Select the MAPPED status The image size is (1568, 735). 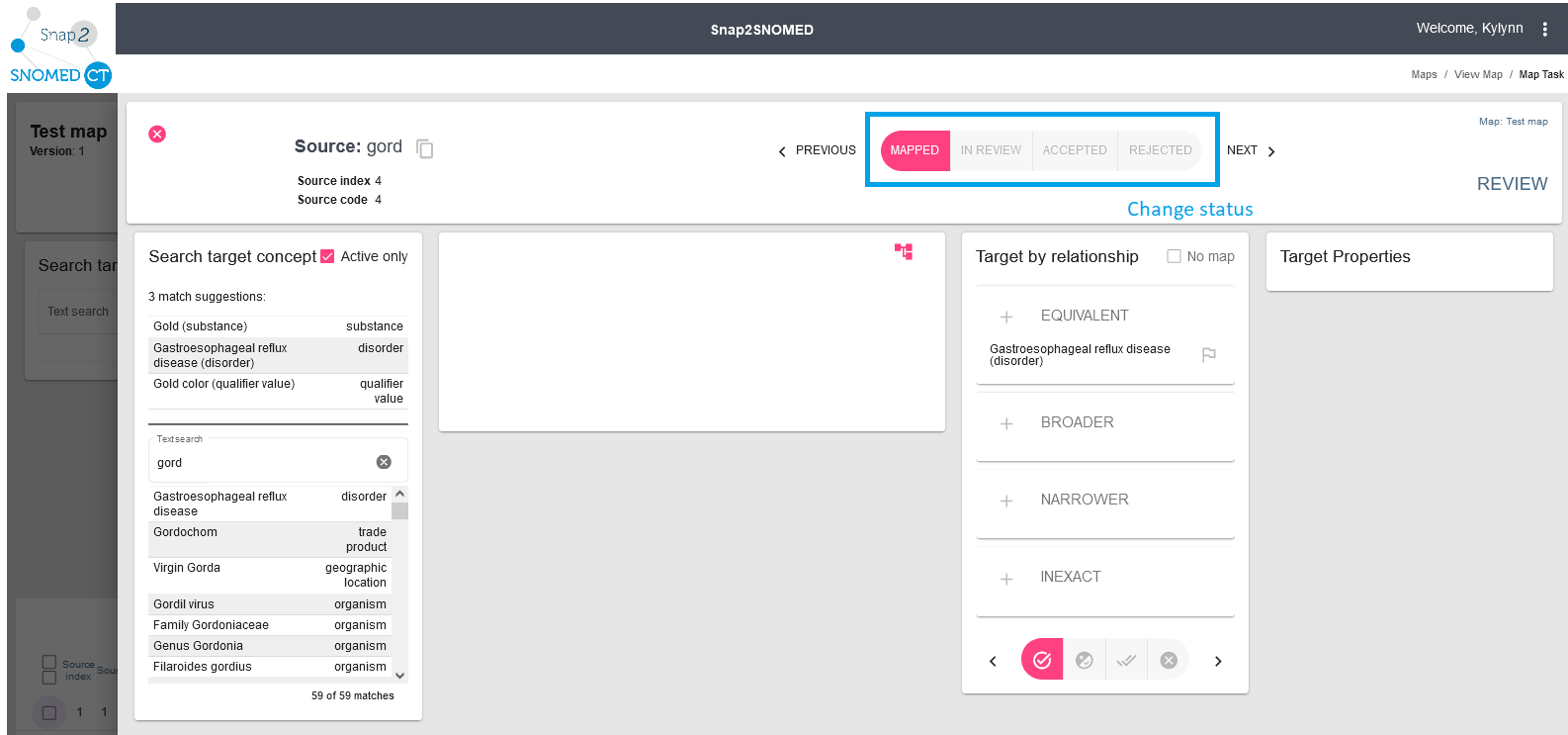point(915,150)
